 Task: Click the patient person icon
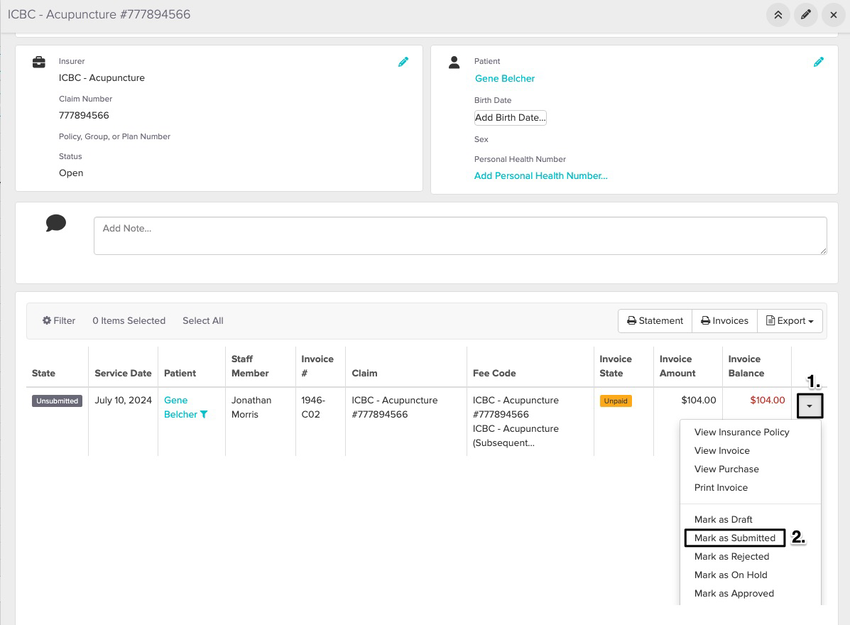(x=454, y=62)
